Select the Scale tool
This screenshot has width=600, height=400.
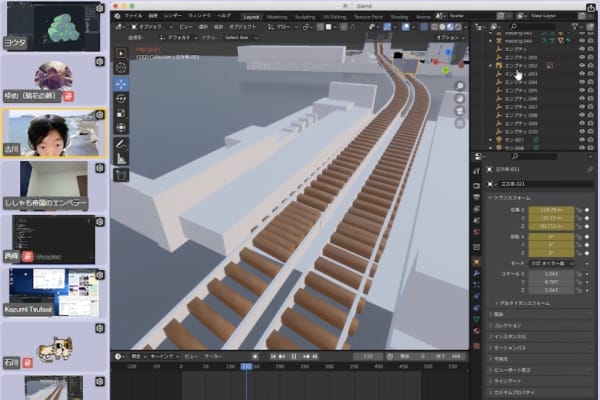tap(122, 112)
